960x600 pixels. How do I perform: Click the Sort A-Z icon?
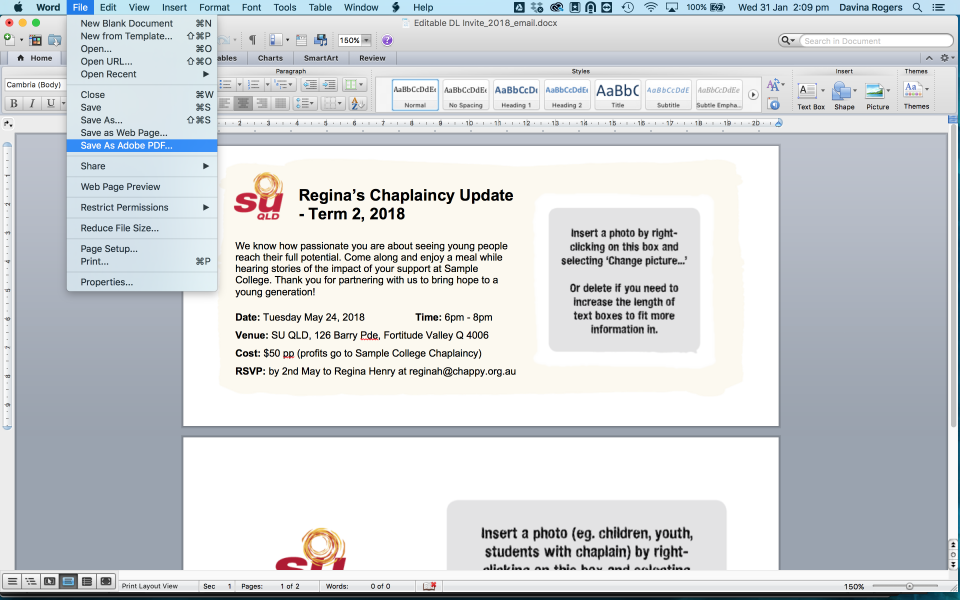click(358, 103)
